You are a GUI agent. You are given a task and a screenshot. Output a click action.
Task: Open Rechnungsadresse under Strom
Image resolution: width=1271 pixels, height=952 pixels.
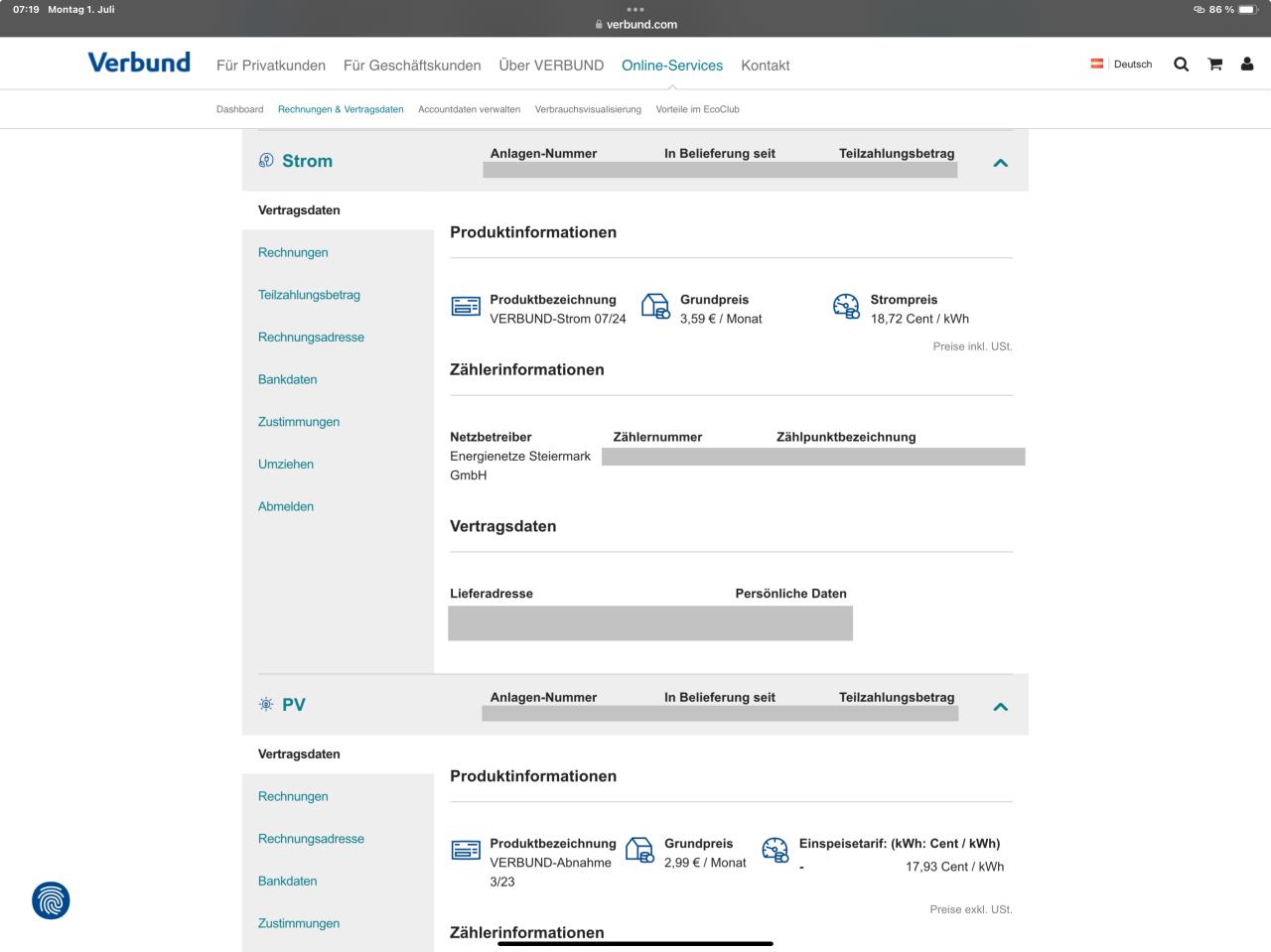pyautogui.click(x=311, y=338)
